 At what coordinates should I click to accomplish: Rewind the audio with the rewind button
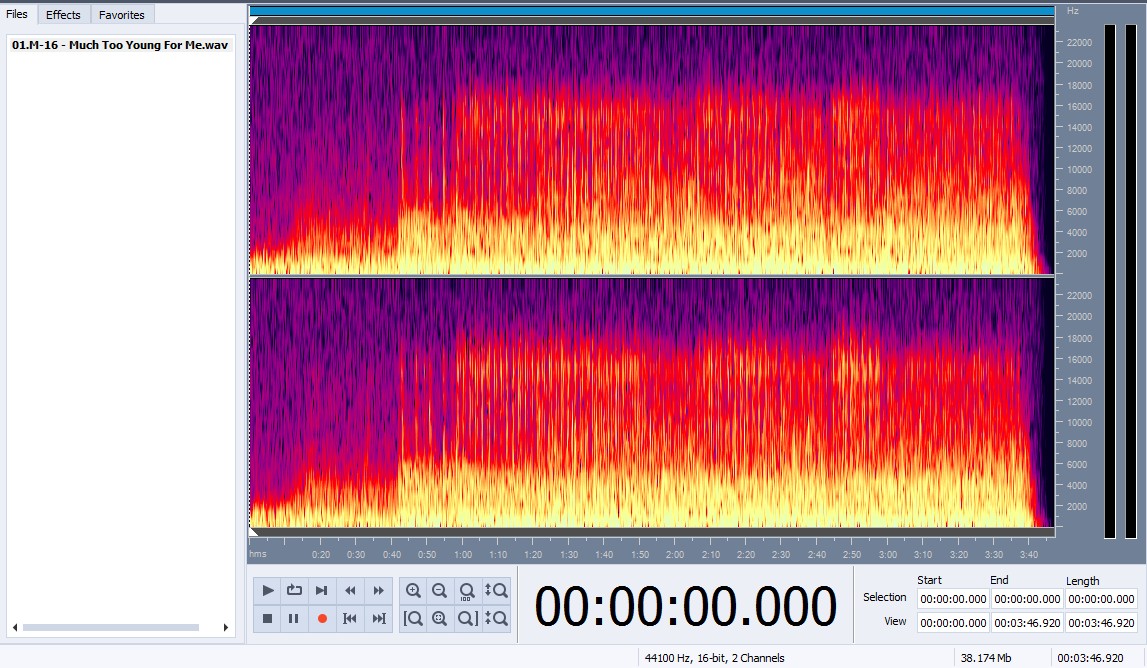tap(350, 590)
